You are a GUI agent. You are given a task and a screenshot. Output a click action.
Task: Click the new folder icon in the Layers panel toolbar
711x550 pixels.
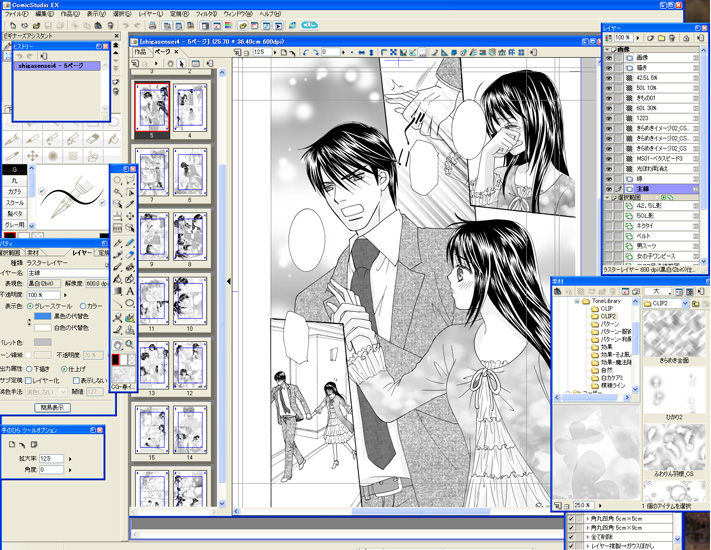[x=662, y=38]
